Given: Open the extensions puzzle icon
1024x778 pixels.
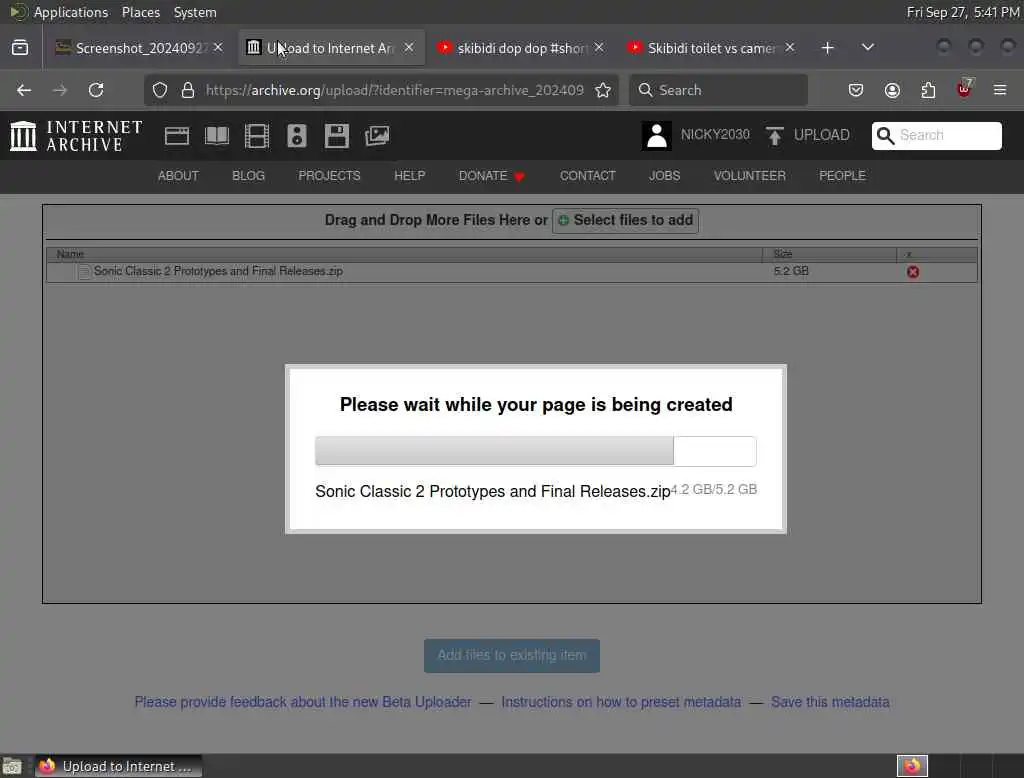Looking at the screenshot, I should tap(928, 90).
